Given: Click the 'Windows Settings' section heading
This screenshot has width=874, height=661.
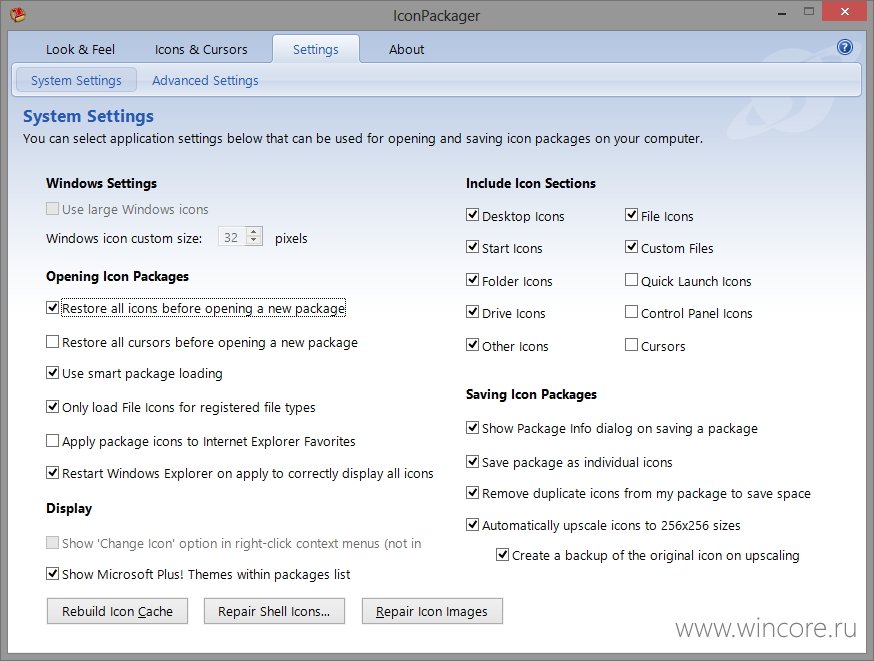Looking at the screenshot, I should [x=101, y=183].
